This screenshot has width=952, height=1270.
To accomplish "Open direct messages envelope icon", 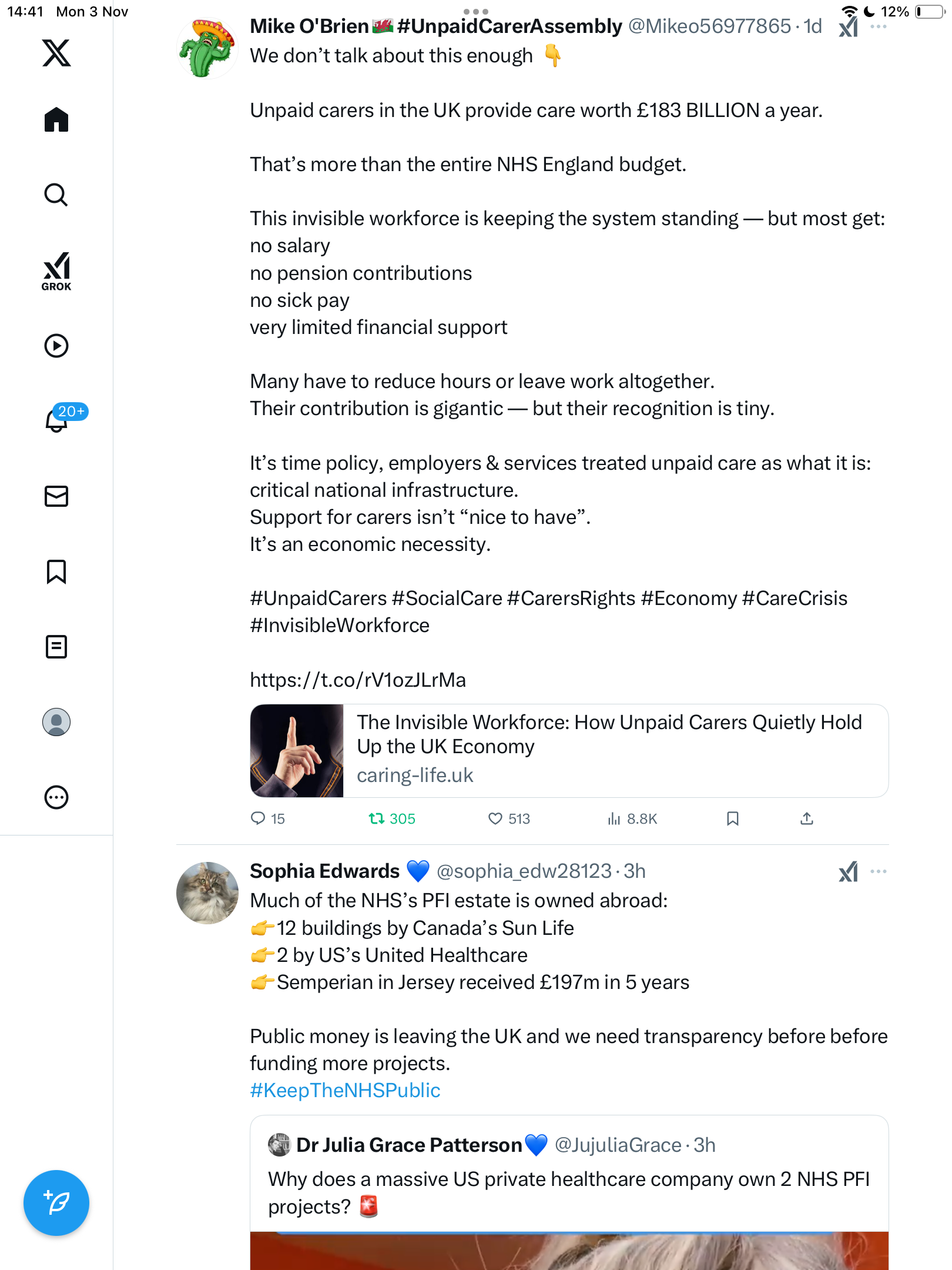I will click(56, 496).
